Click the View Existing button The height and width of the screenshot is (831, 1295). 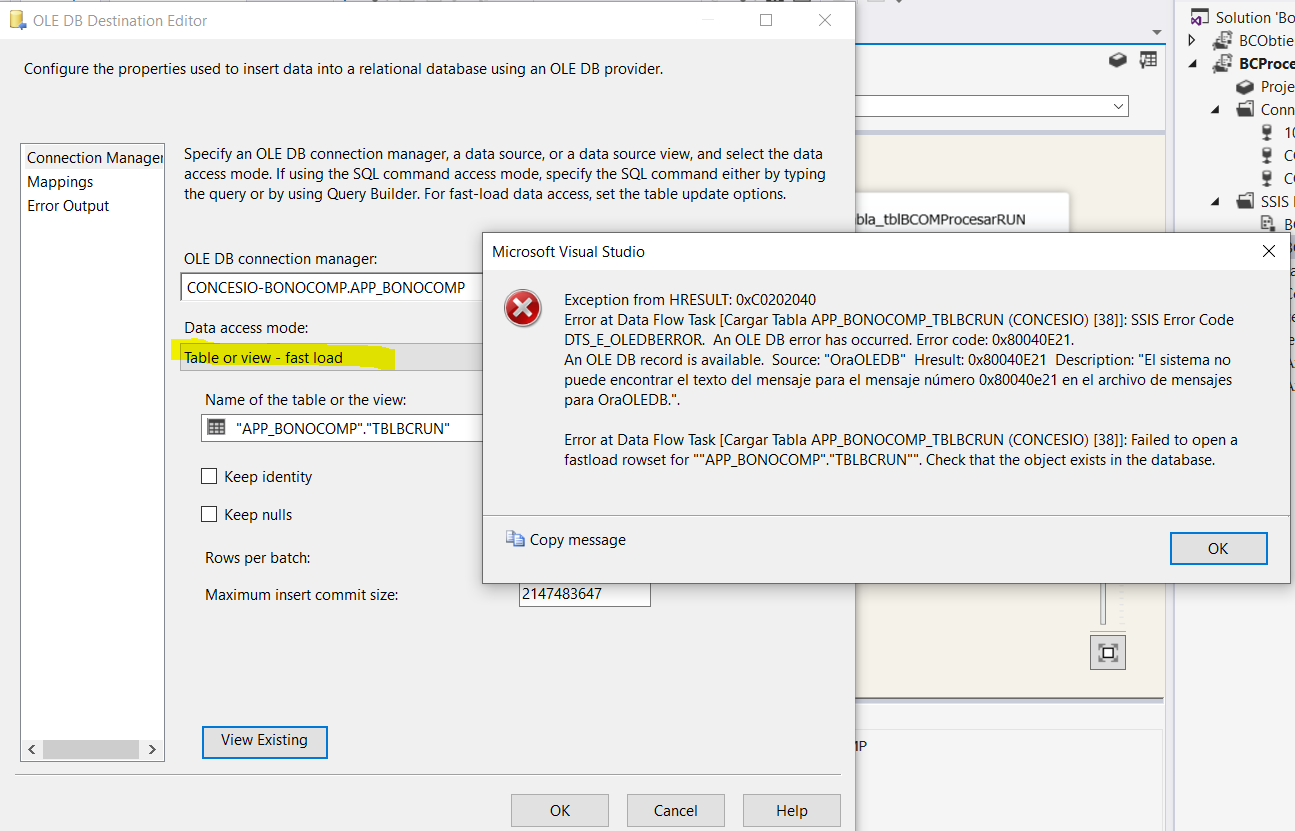point(264,741)
